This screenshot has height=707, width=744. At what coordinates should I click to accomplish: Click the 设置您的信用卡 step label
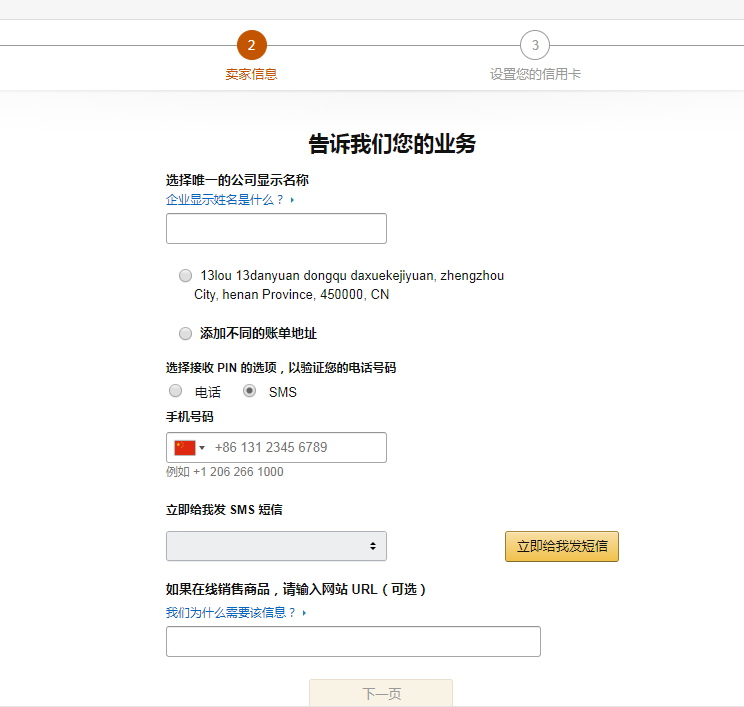pos(535,74)
